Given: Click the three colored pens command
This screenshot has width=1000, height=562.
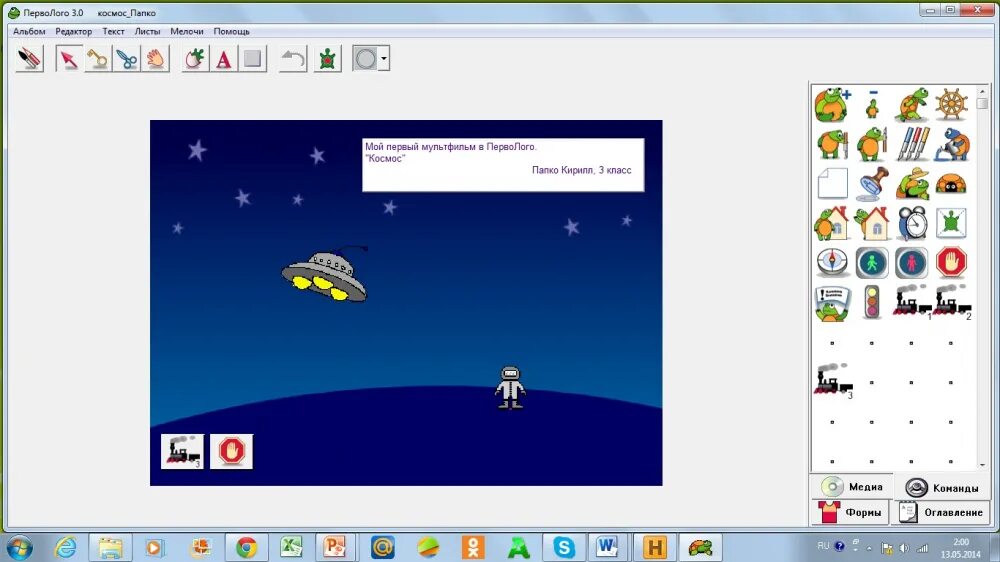Looking at the screenshot, I should 912,144.
